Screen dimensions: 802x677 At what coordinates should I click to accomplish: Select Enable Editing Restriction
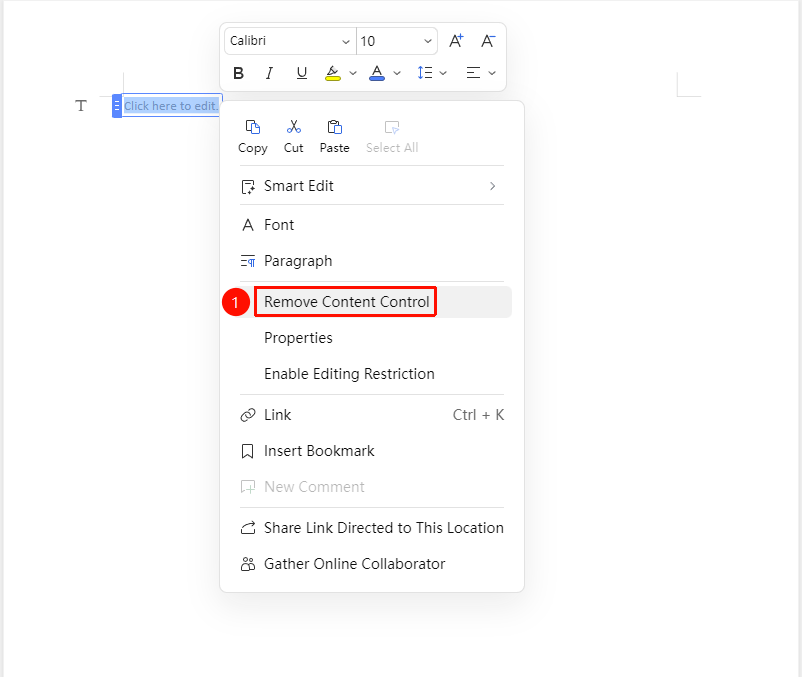tap(372, 374)
